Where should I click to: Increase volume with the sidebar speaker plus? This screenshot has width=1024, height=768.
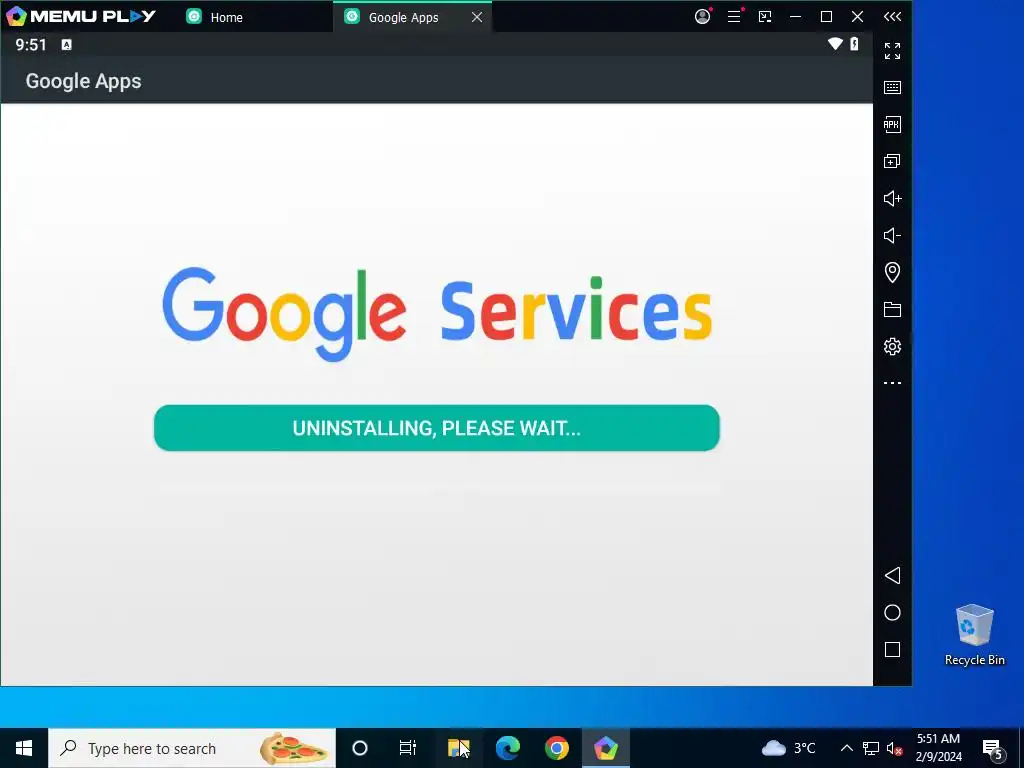coord(892,199)
